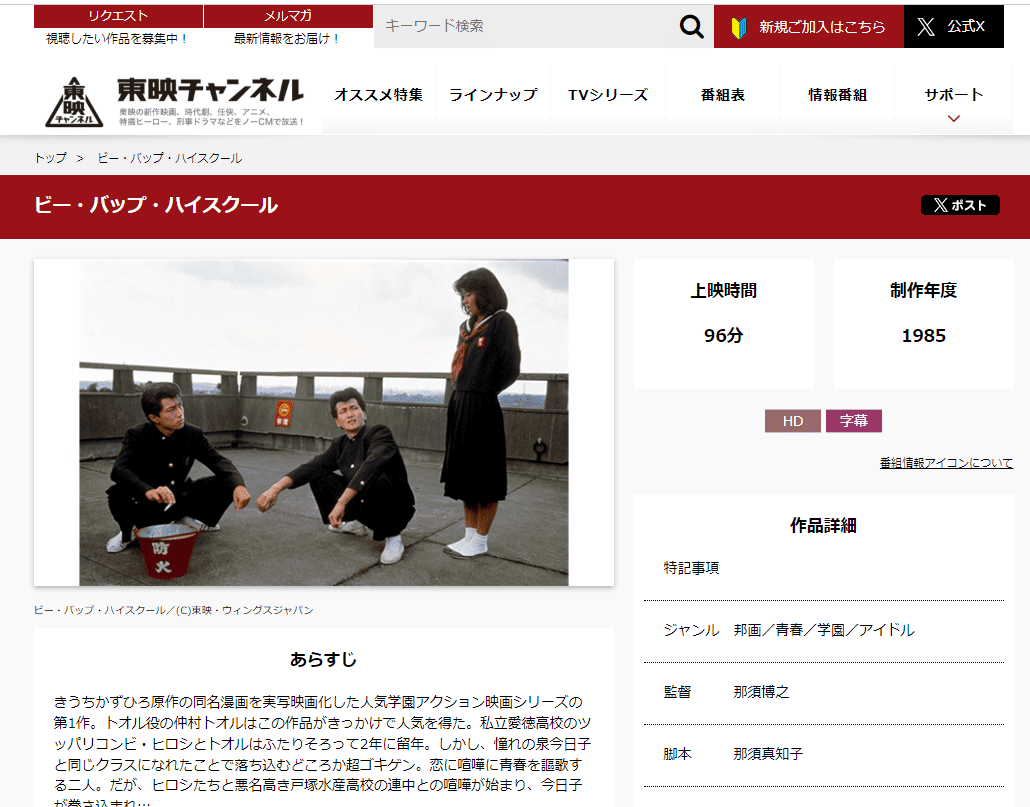1030x807 pixels.
Task: Go to トップ breadcrumb link
Action: pos(51,158)
